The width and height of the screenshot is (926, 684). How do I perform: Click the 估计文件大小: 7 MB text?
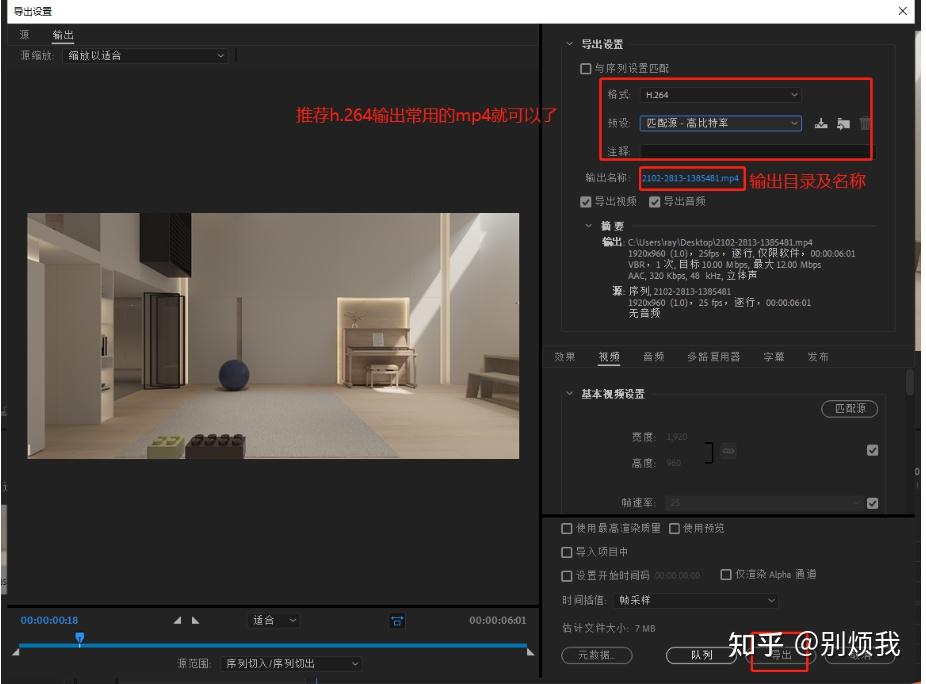tap(609, 628)
